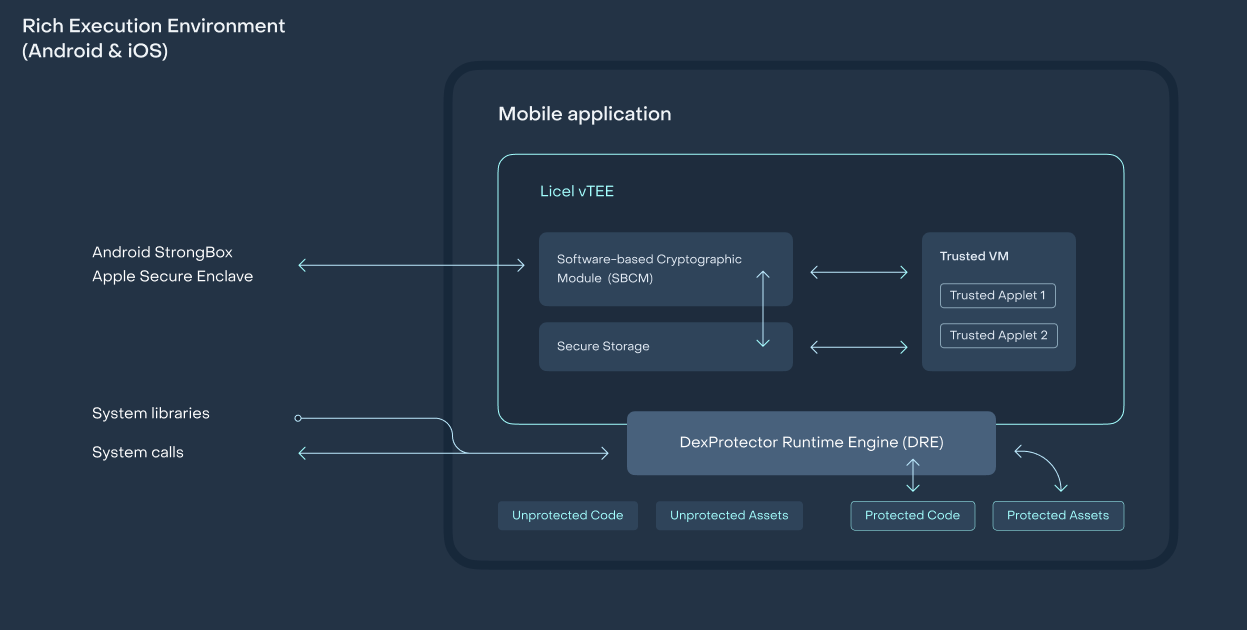Click the Secure Storage box
This screenshot has height=630, width=1247.
[640, 347]
